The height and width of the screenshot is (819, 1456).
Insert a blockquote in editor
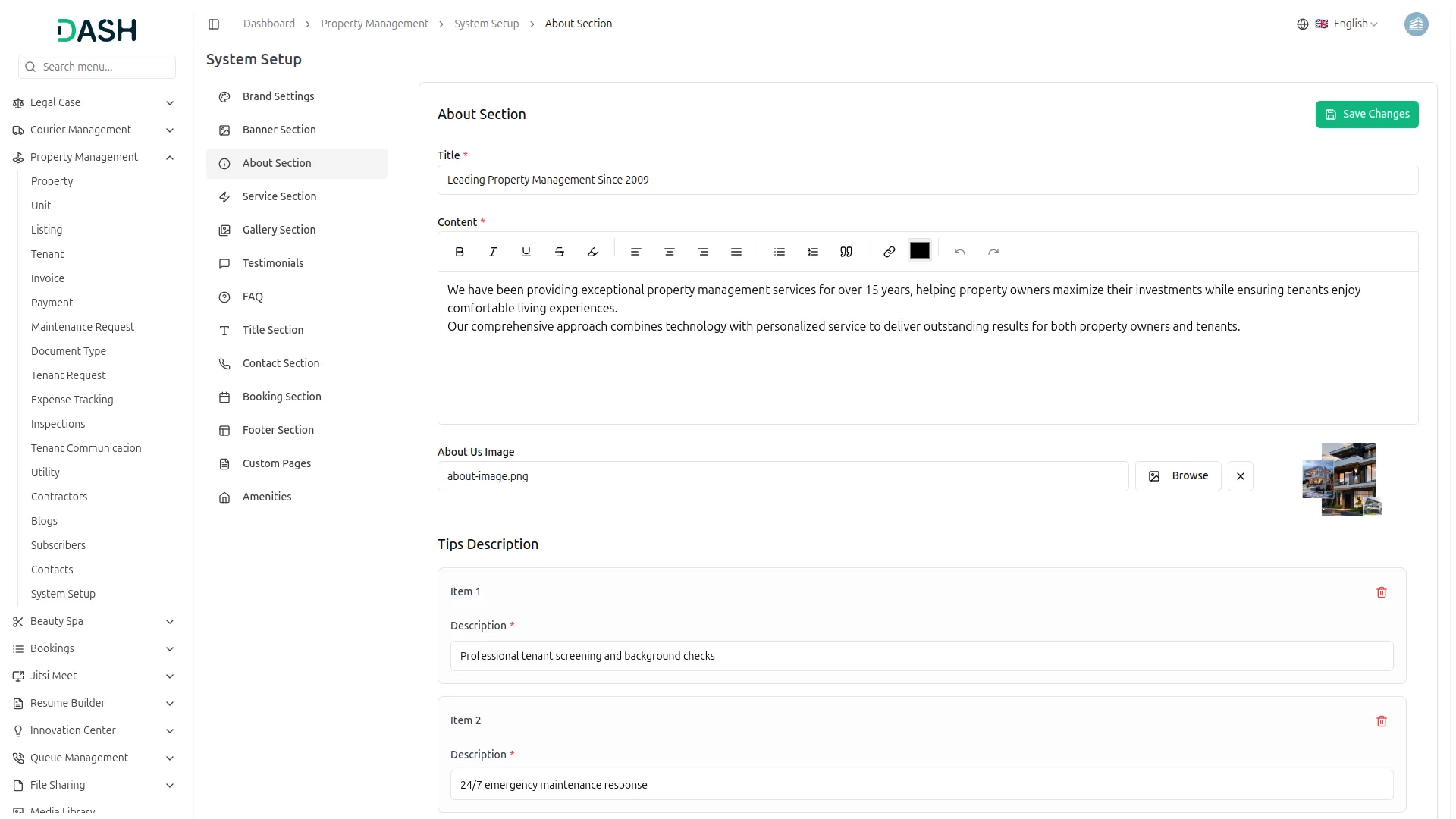(x=846, y=252)
